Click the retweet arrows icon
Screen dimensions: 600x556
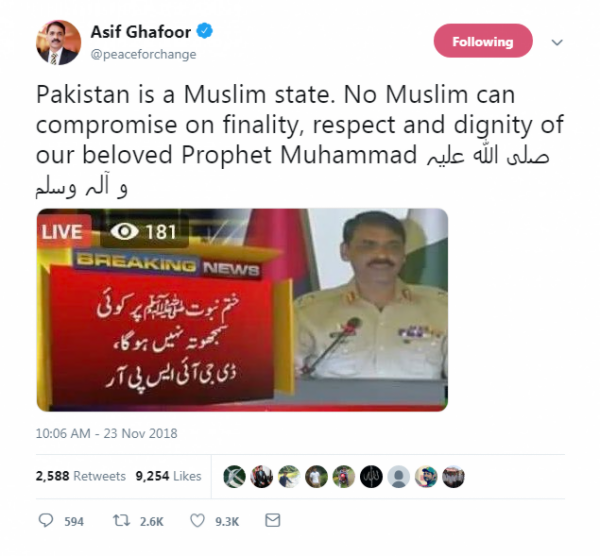click(121, 520)
